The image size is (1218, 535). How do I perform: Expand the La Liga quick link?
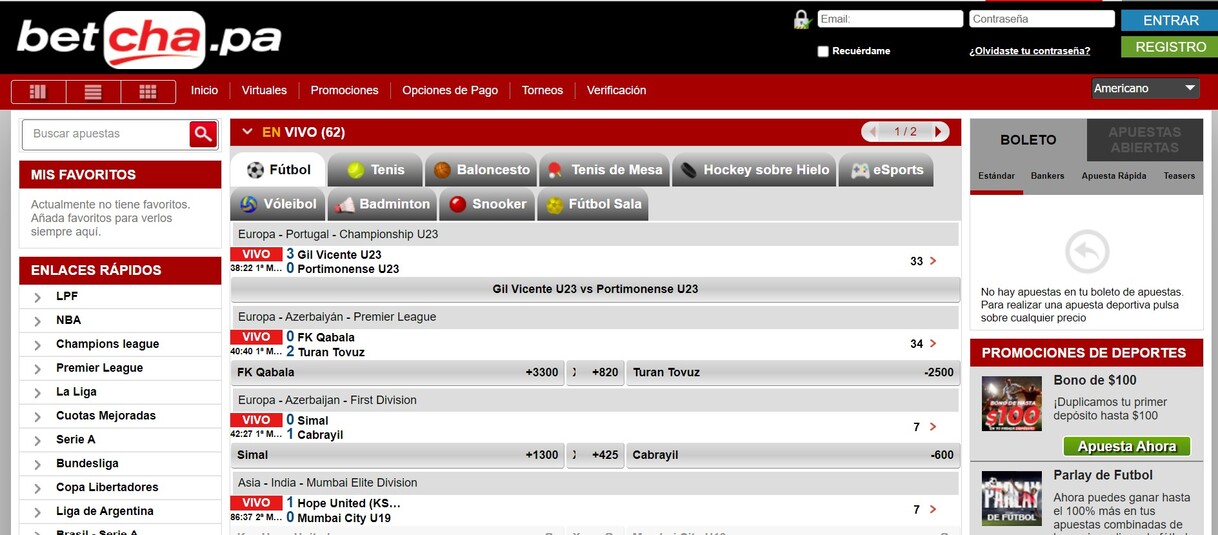38,393
